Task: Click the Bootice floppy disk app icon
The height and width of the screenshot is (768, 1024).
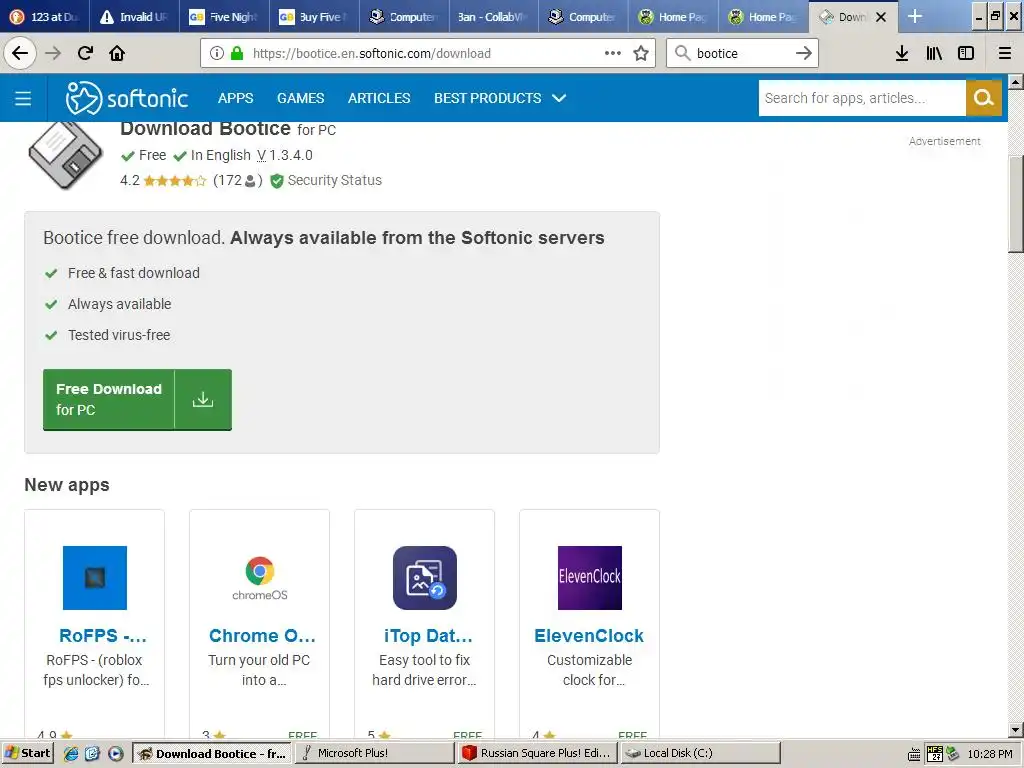Action: [x=65, y=155]
